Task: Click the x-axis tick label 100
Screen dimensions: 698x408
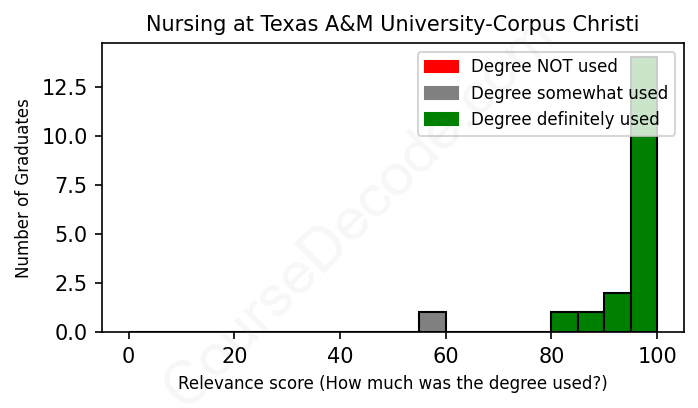Action: point(657,355)
